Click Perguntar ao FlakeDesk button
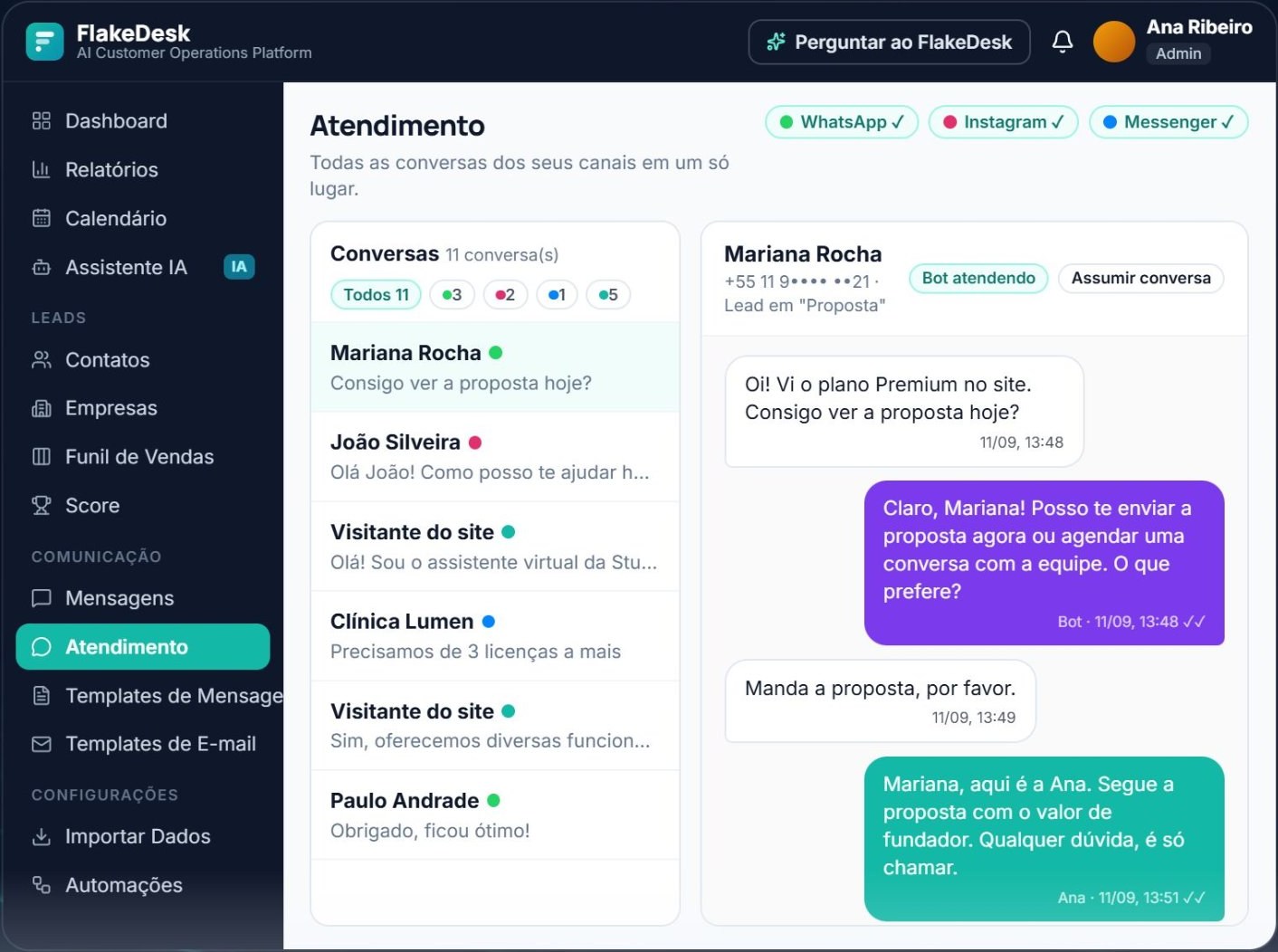The width and height of the screenshot is (1278, 952). 889,42
